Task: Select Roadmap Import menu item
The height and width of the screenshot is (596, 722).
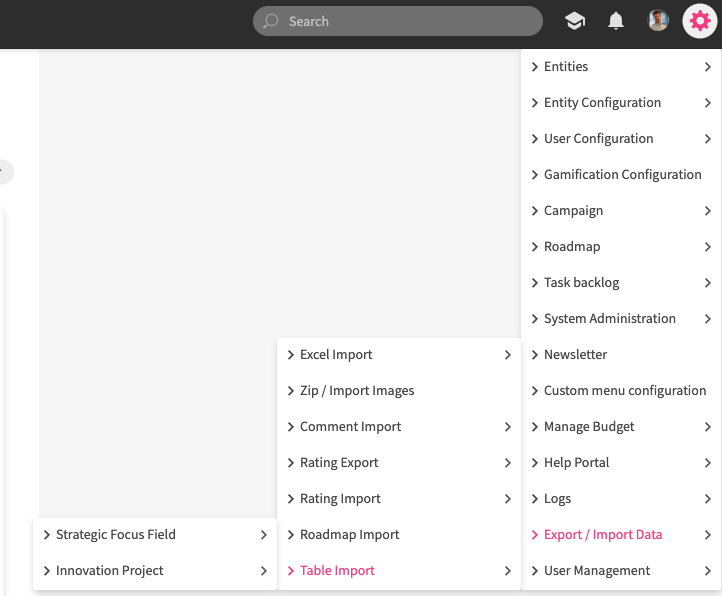Action: tap(349, 535)
